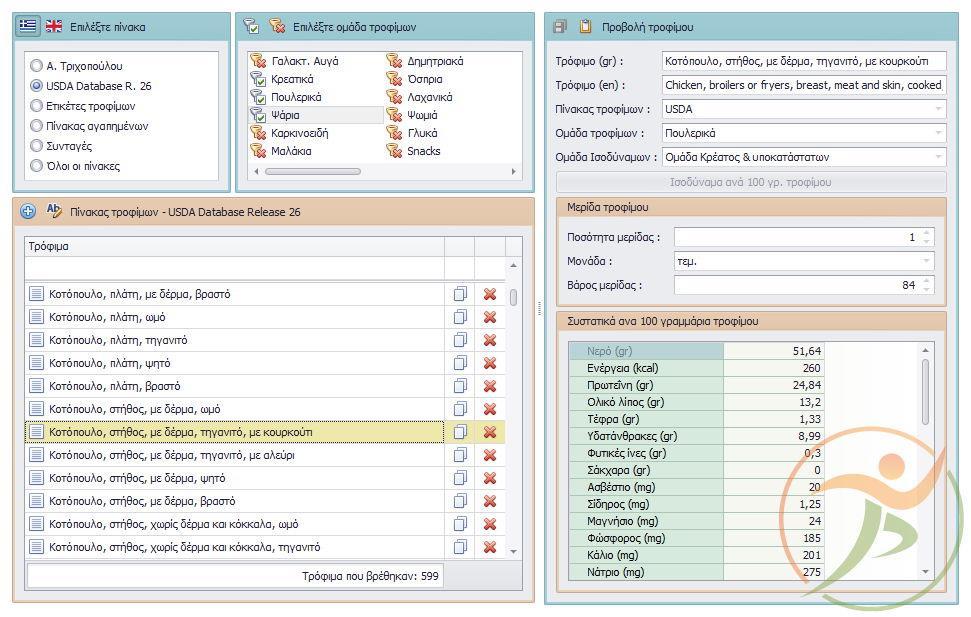Click the Τρόφιμο (gr) name field
The image size is (971, 617).
804,61
